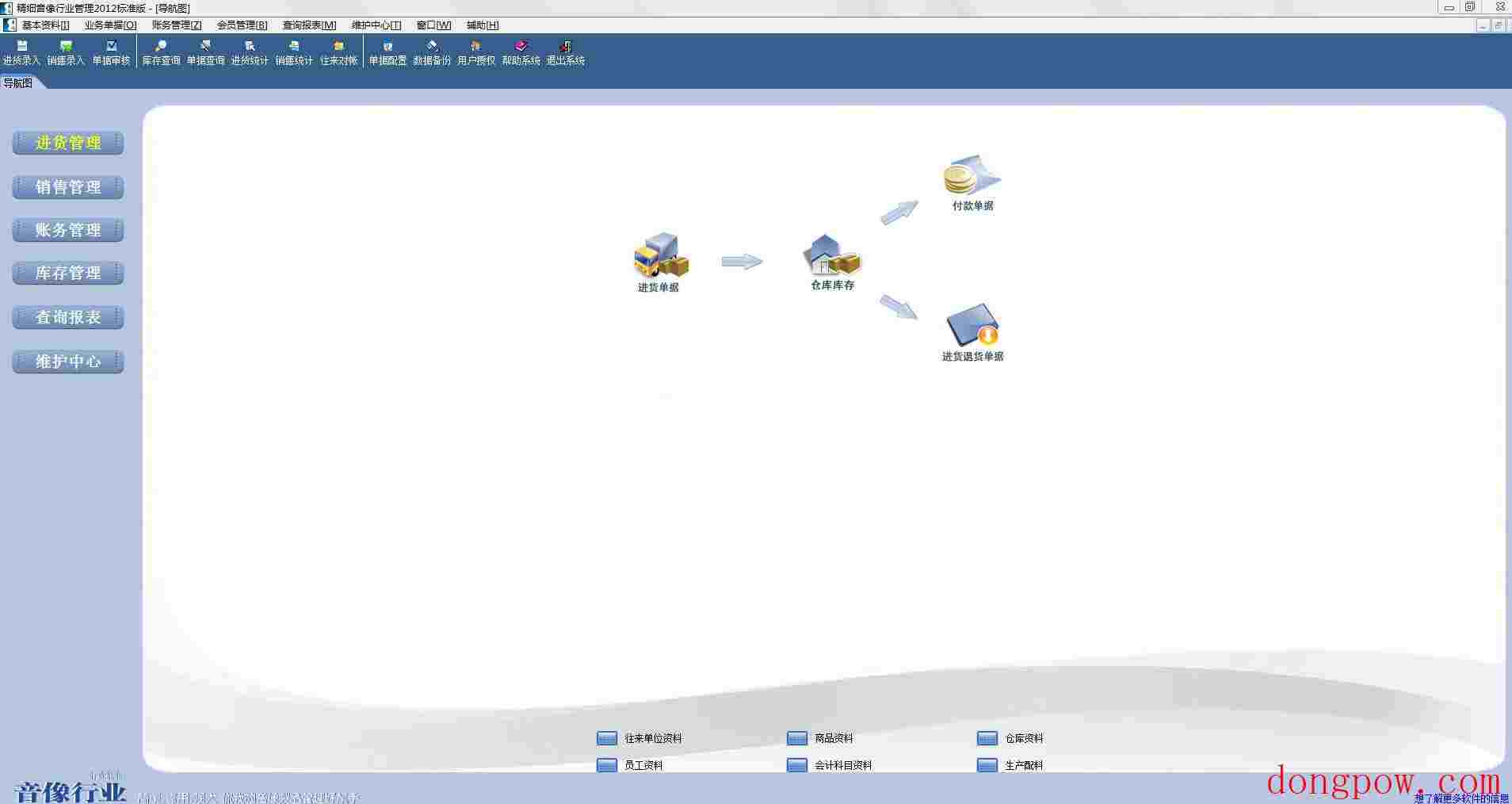Select the 导航图 tab
Viewport: 1512px width, 804px height.
click(x=19, y=82)
